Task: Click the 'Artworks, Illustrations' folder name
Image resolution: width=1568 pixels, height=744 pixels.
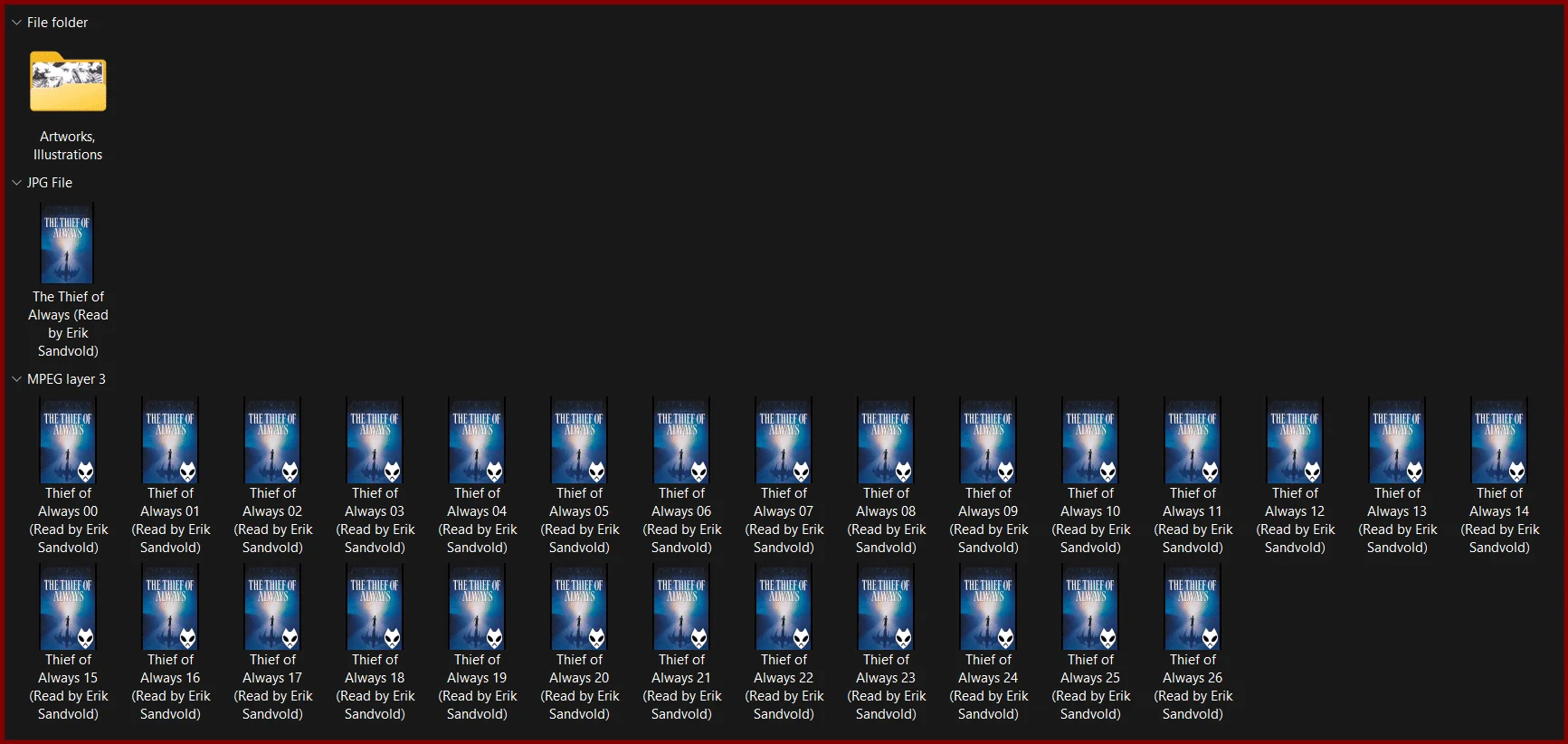Action: [x=68, y=146]
